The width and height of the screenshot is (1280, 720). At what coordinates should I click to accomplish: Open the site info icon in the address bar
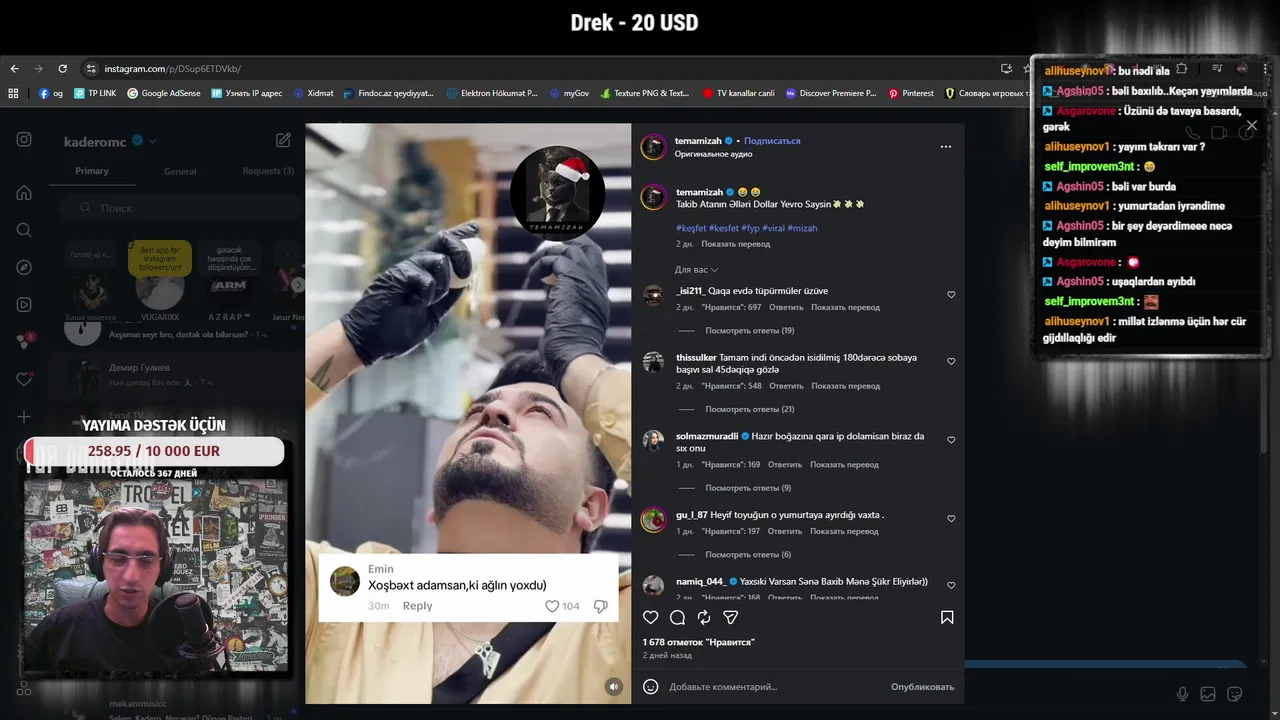click(91, 69)
